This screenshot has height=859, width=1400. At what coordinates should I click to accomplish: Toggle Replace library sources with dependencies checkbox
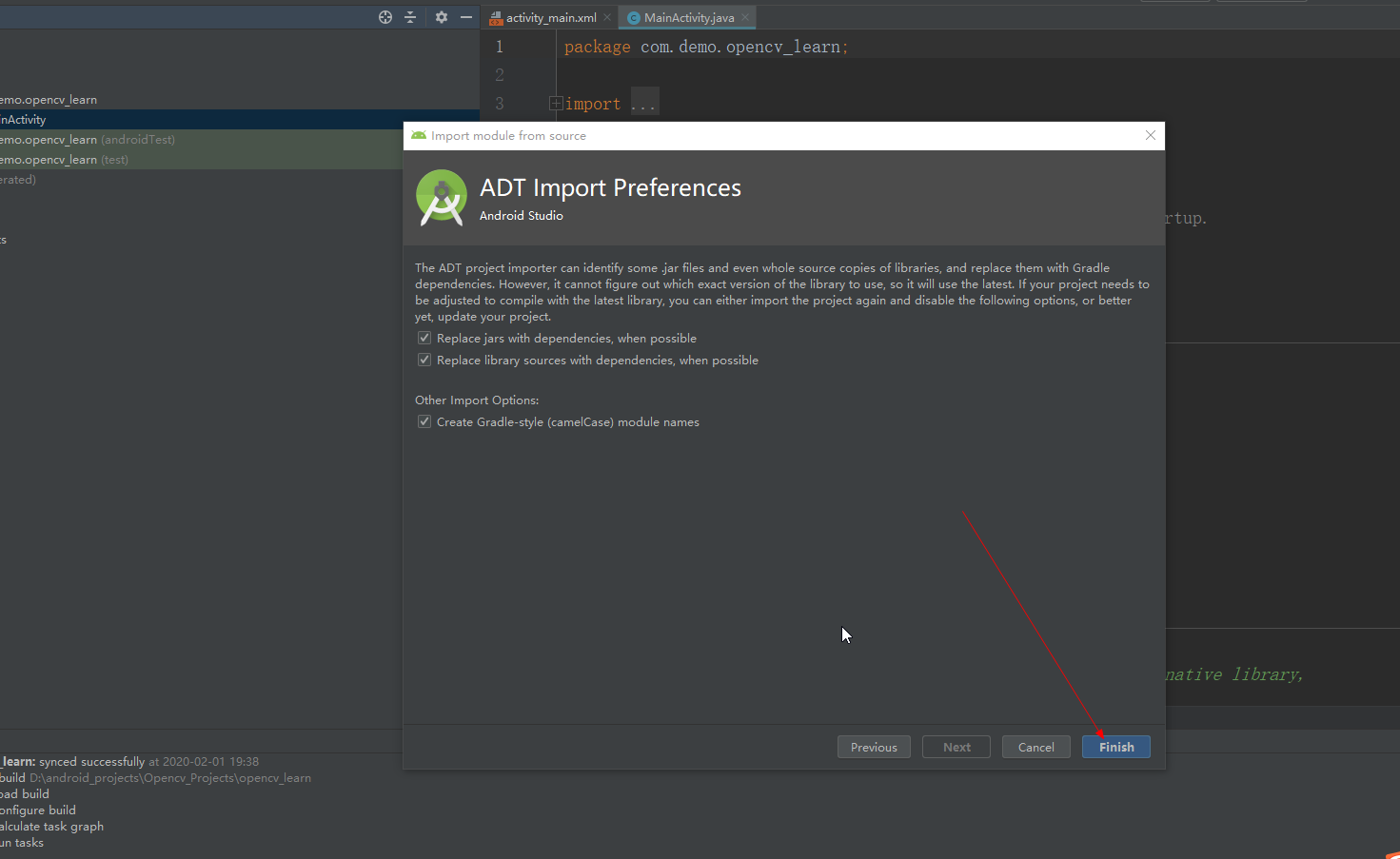pos(424,360)
